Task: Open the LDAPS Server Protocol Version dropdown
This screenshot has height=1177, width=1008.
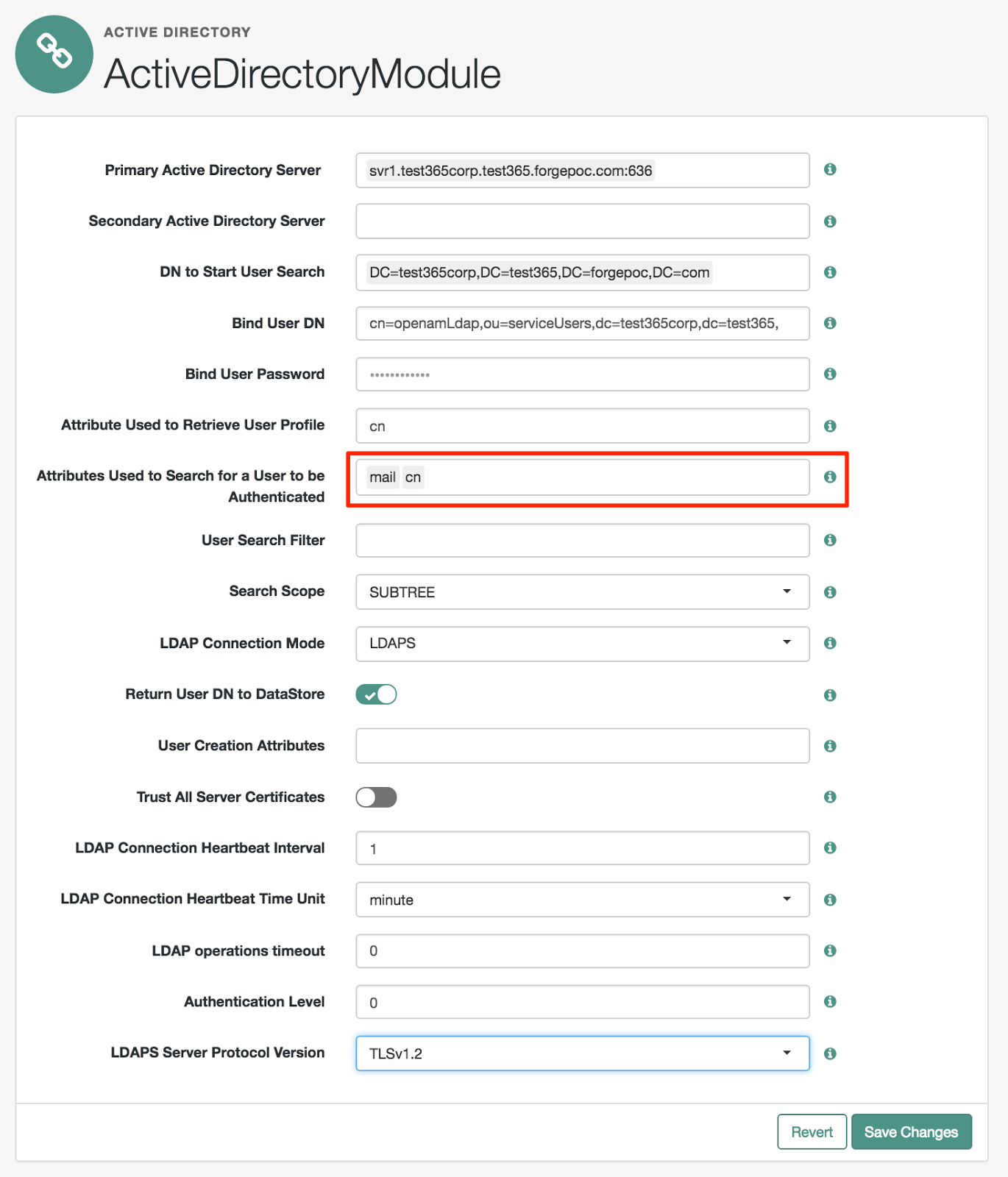Action: (x=787, y=1053)
